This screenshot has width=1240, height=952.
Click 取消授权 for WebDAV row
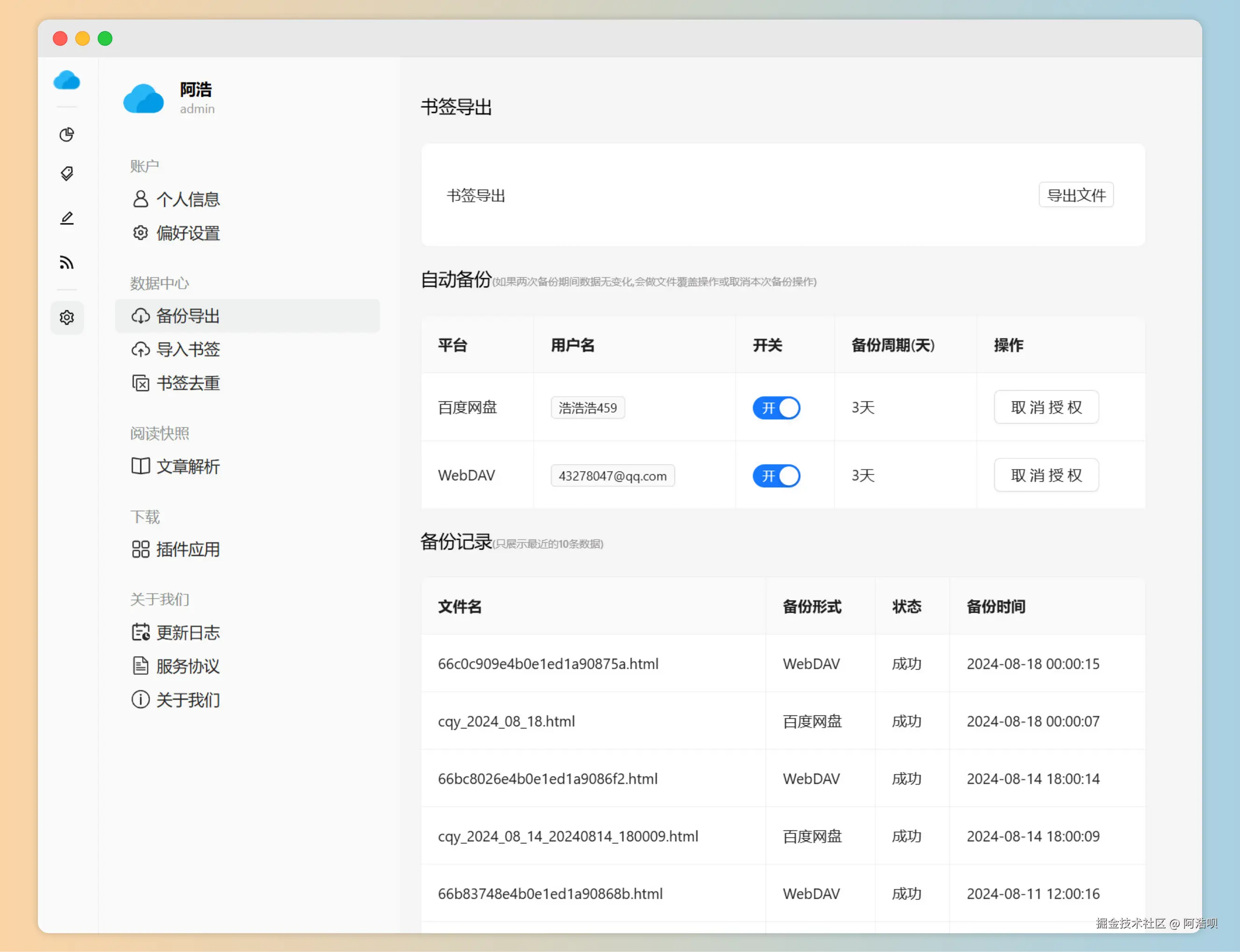(1046, 475)
